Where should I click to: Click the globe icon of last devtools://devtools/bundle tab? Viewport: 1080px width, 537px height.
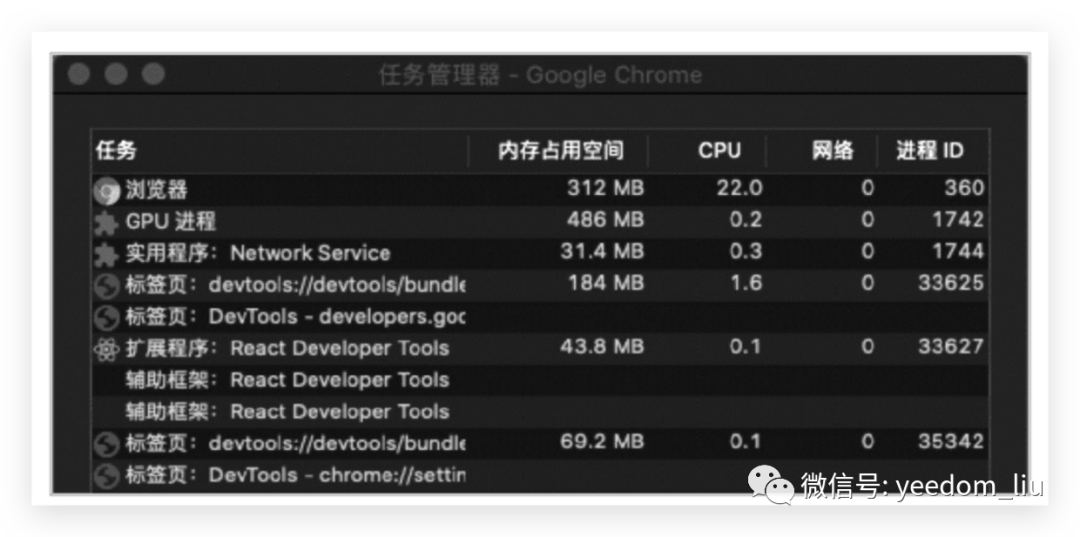106,443
